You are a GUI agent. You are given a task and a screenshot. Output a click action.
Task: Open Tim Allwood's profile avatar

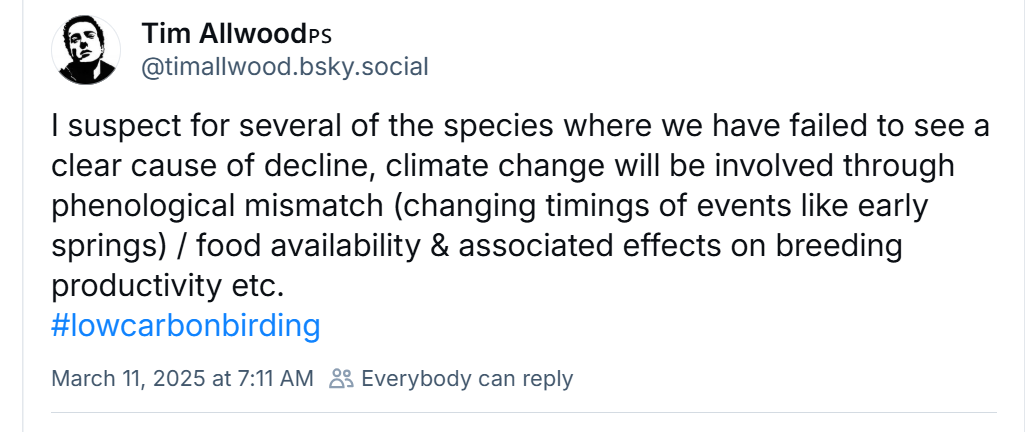86,52
